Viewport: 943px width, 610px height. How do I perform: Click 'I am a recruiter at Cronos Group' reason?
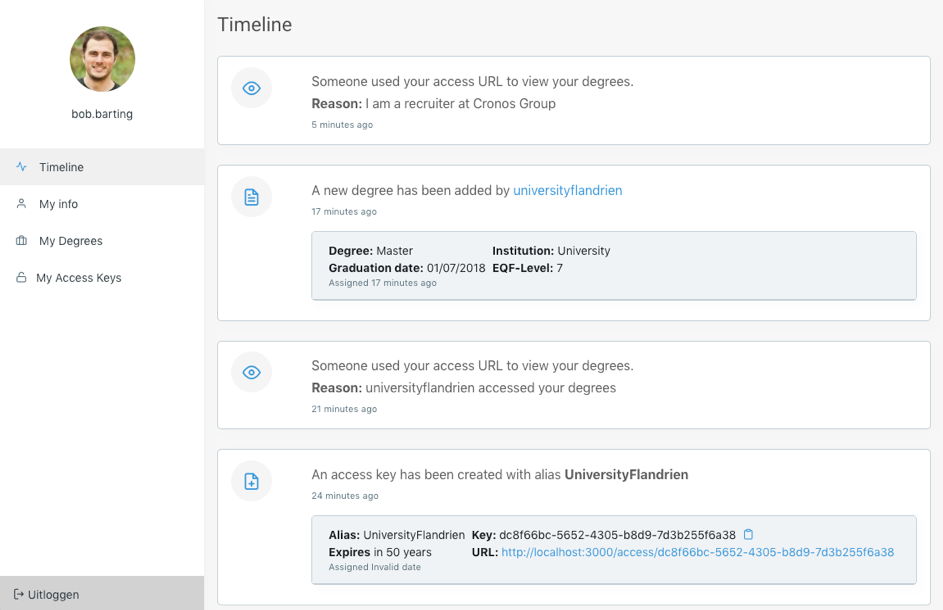click(460, 103)
